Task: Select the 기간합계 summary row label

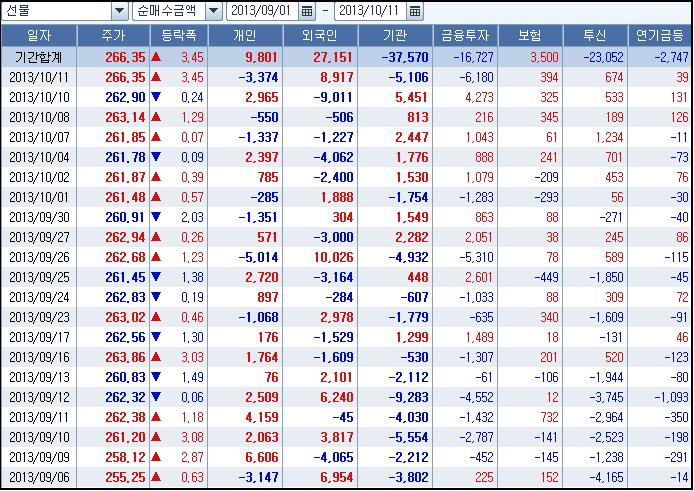Action: (x=39, y=58)
